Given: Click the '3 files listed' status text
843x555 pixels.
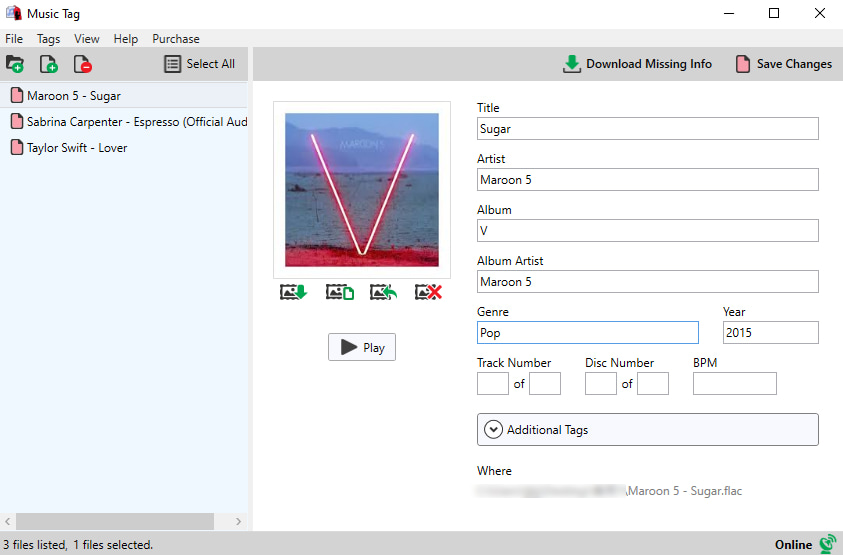Looking at the screenshot, I should tap(35, 545).
